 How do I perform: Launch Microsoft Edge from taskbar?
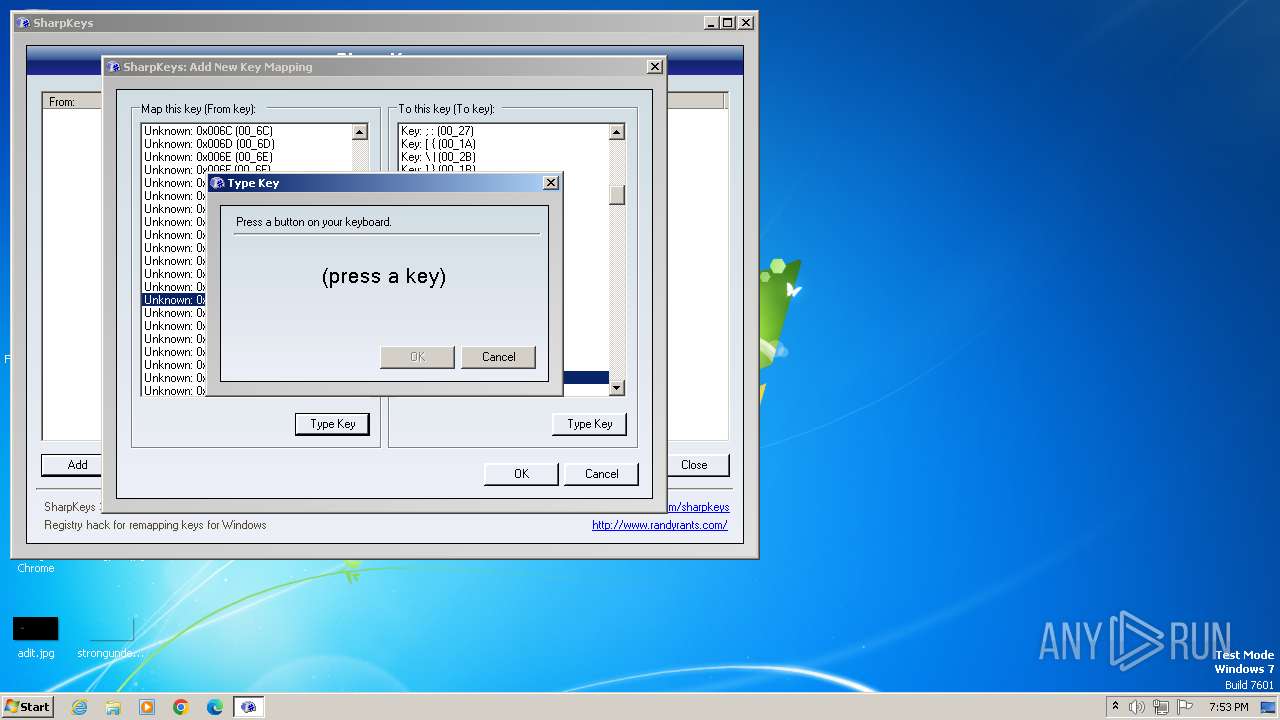click(215, 707)
